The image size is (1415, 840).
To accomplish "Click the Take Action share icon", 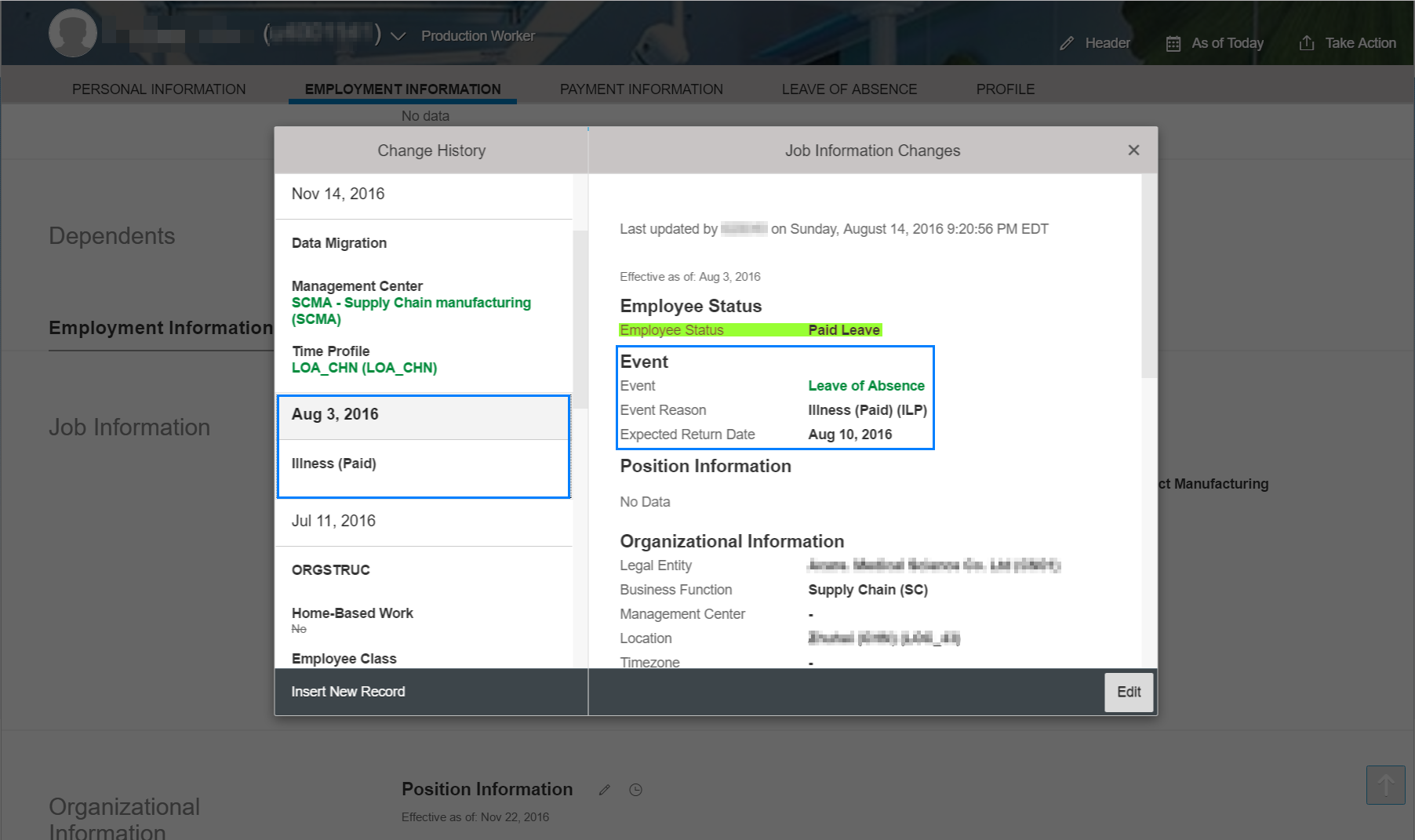I will (x=1307, y=42).
